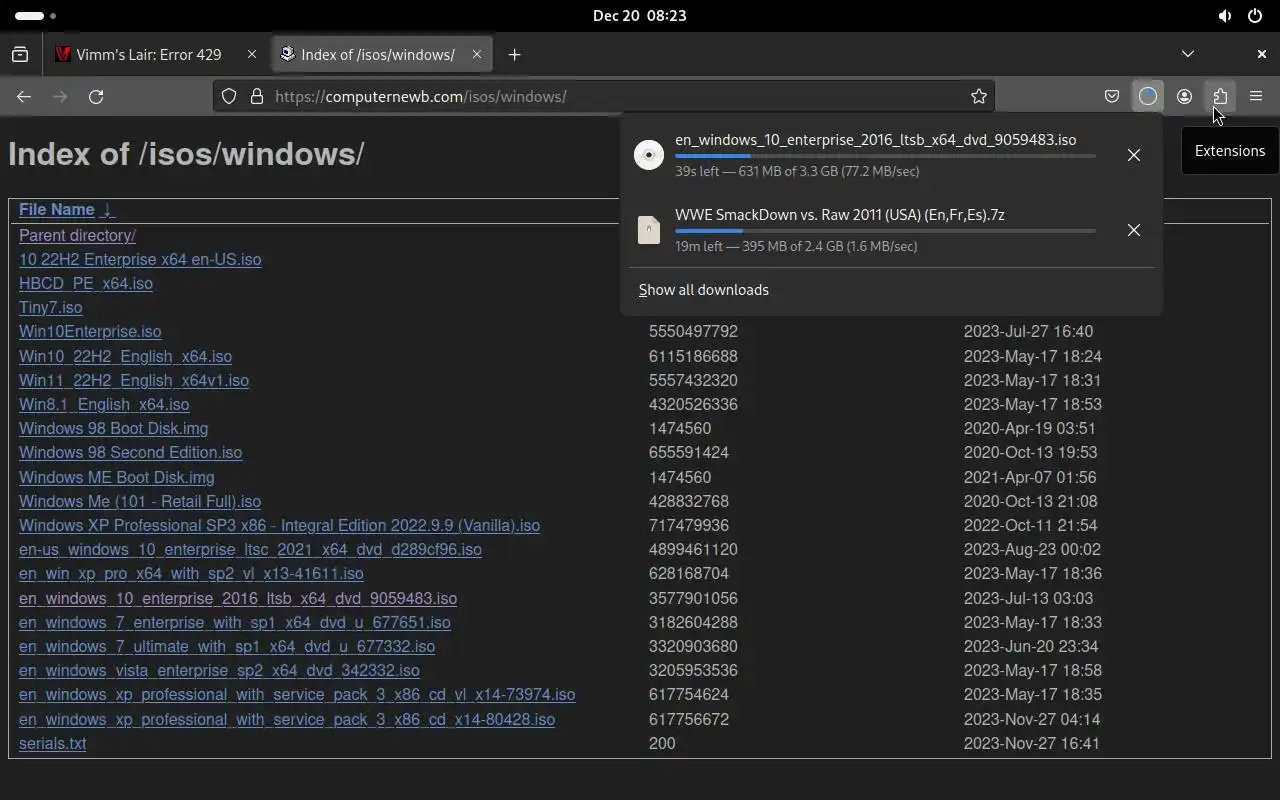Download en_windows_7_enterprise_with_sp1 iso
Screen dimensions: 1280x800
click(235, 623)
